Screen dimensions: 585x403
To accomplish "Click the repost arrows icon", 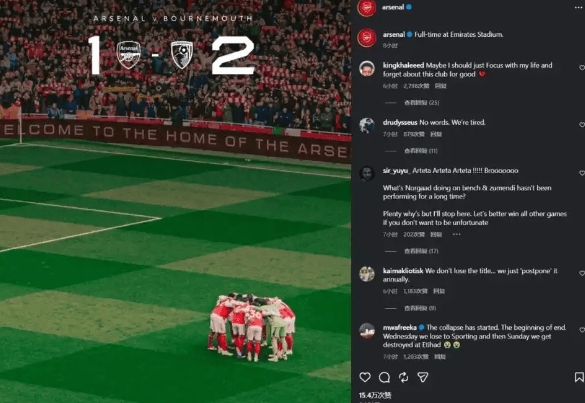I will coord(403,378).
